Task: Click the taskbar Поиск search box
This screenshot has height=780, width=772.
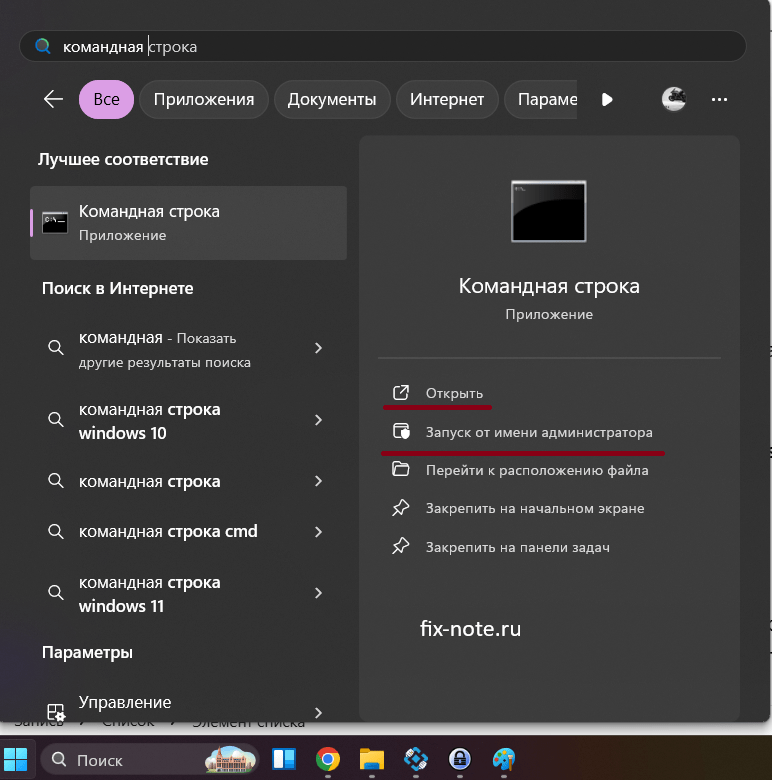Action: coord(149,760)
